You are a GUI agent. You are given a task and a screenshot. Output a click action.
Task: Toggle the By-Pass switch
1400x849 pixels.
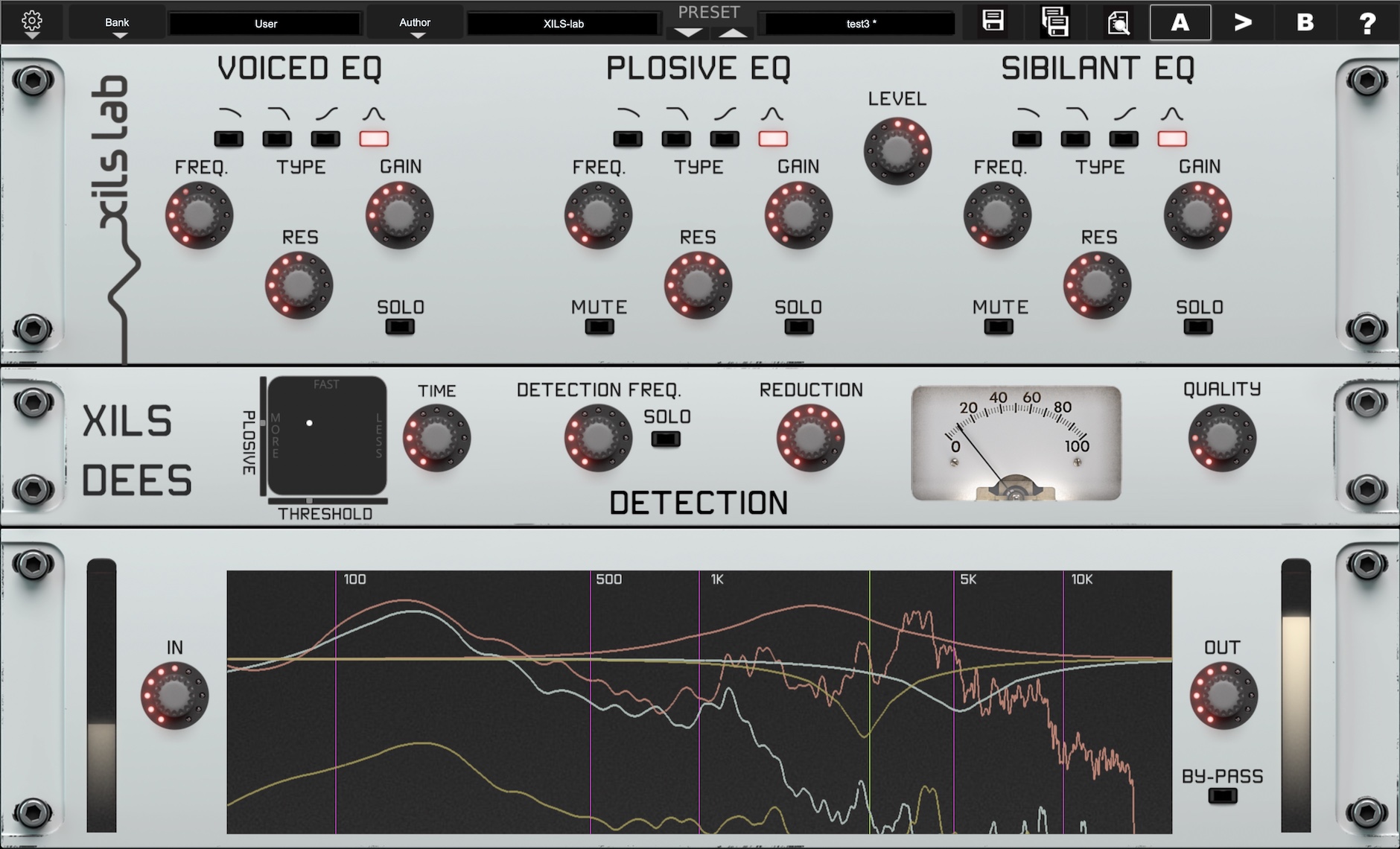(x=1222, y=796)
